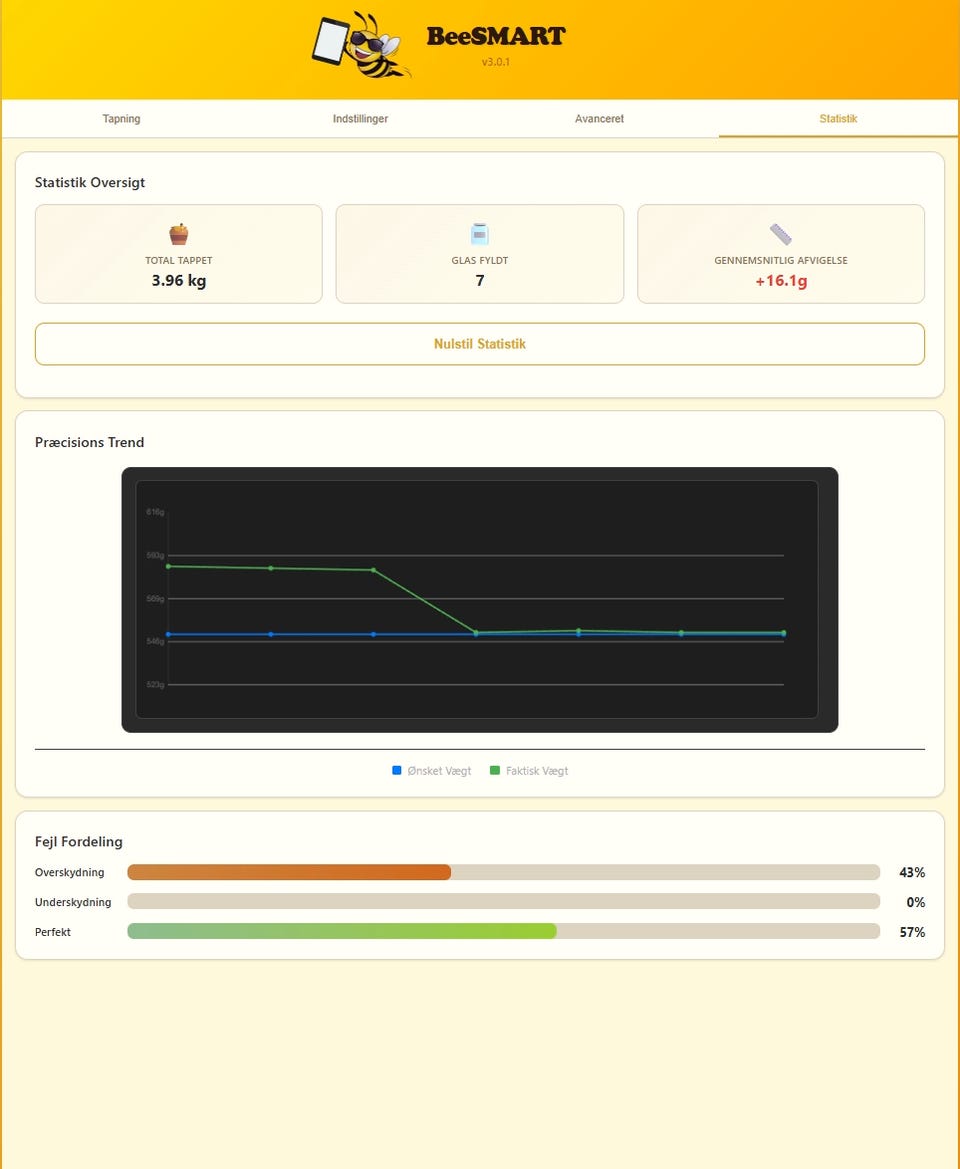Click the 616g axis label
The image size is (960, 1169).
pyautogui.click(x=155, y=512)
